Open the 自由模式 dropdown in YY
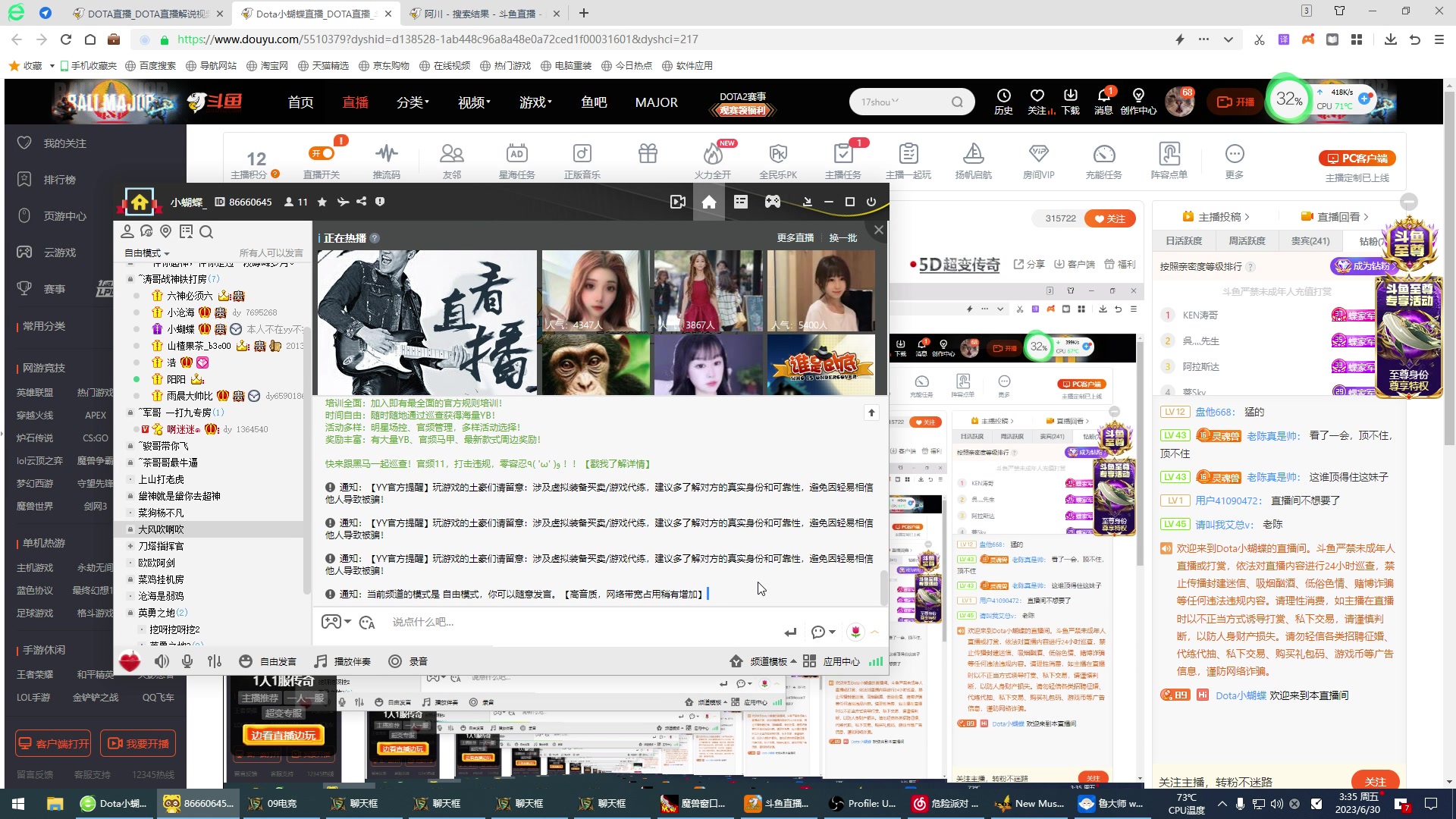The width and height of the screenshot is (1456, 819). click(x=147, y=253)
